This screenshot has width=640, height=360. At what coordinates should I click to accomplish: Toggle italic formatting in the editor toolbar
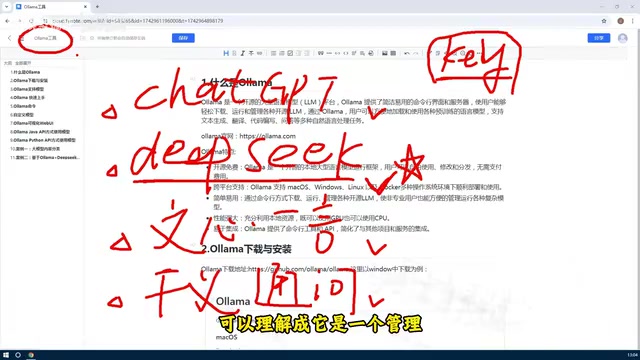click(x=242, y=53)
